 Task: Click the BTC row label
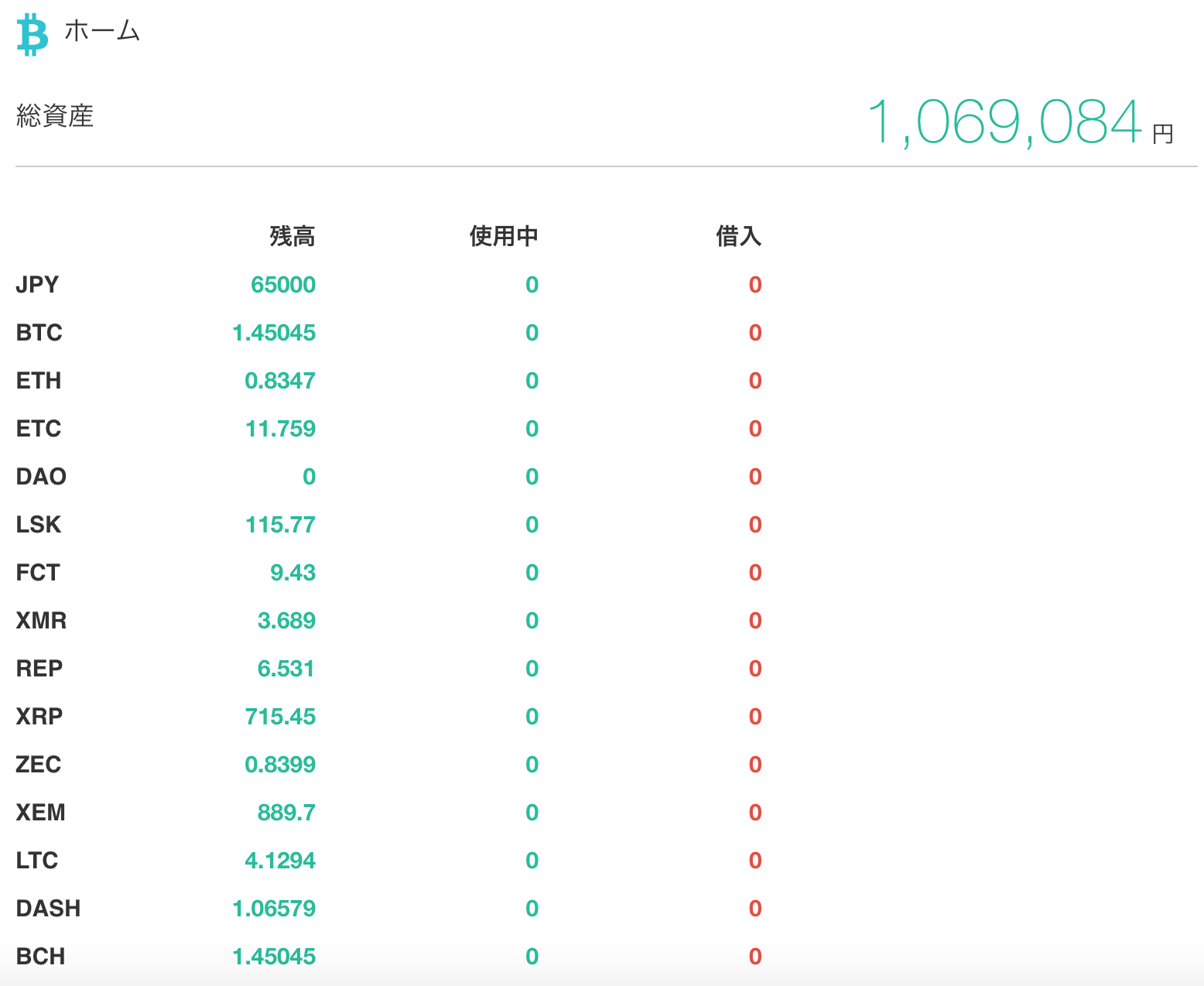[39, 332]
